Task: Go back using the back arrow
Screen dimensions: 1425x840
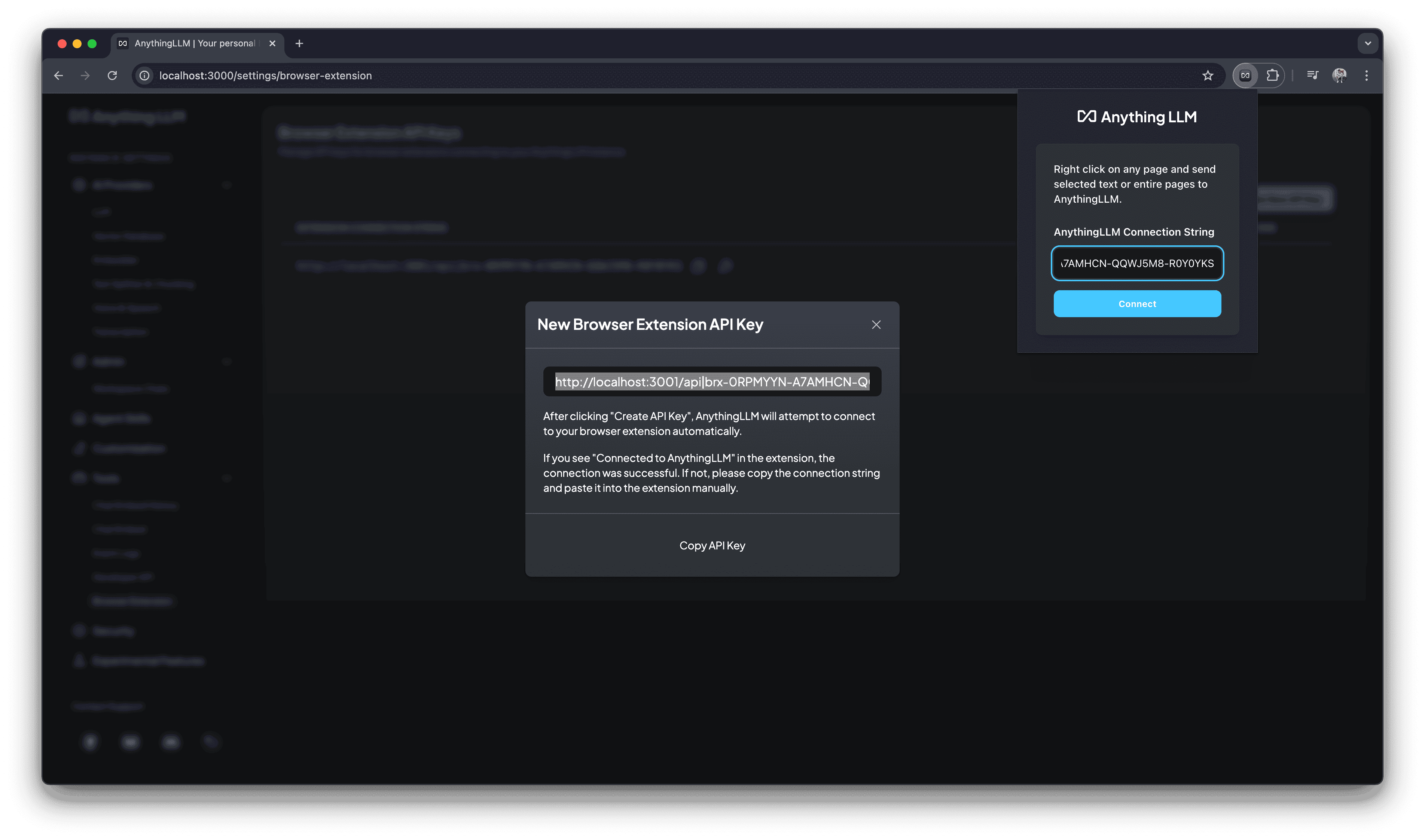Action: (58, 75)
